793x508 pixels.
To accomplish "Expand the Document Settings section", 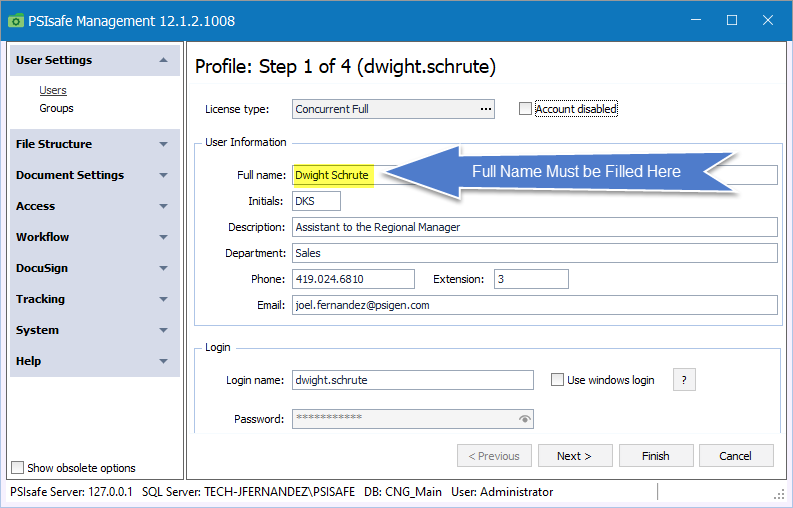I will pyautogui.click(x=95, y=175).
